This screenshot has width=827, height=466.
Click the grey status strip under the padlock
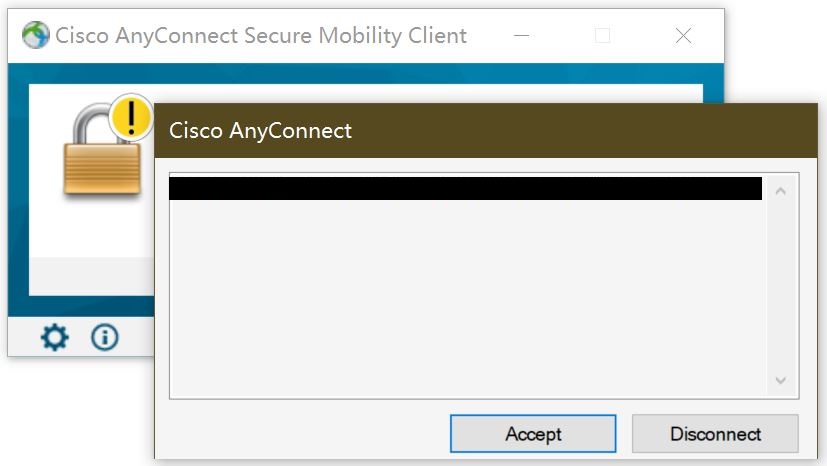tap(90, 275)
